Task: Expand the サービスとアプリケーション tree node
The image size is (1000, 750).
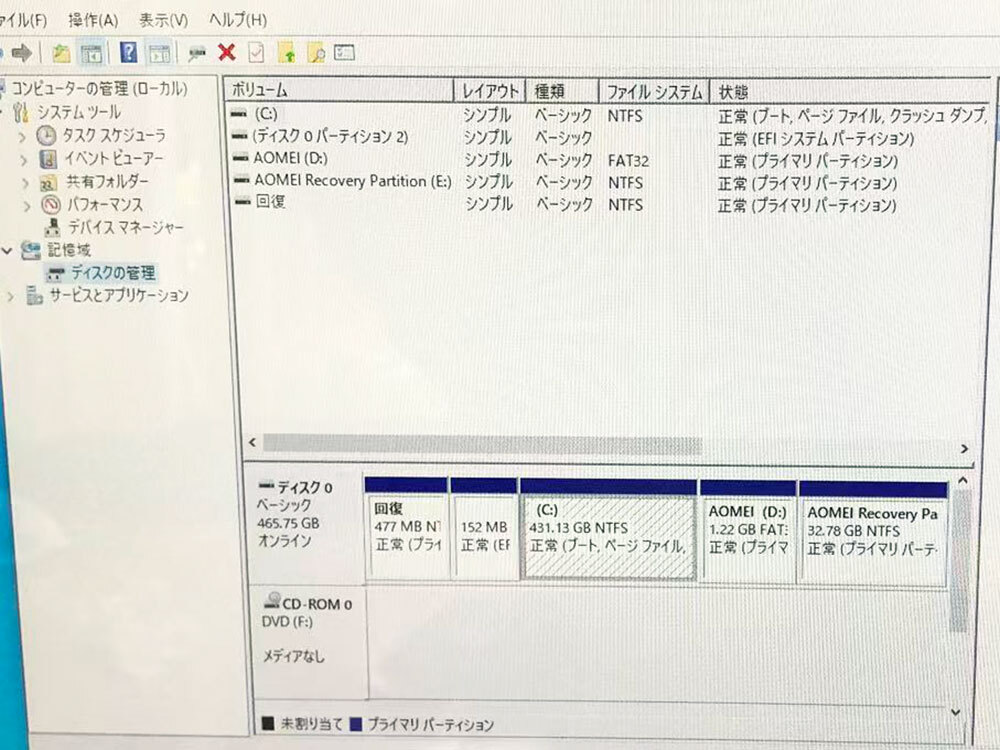Action: coord(10,297)
